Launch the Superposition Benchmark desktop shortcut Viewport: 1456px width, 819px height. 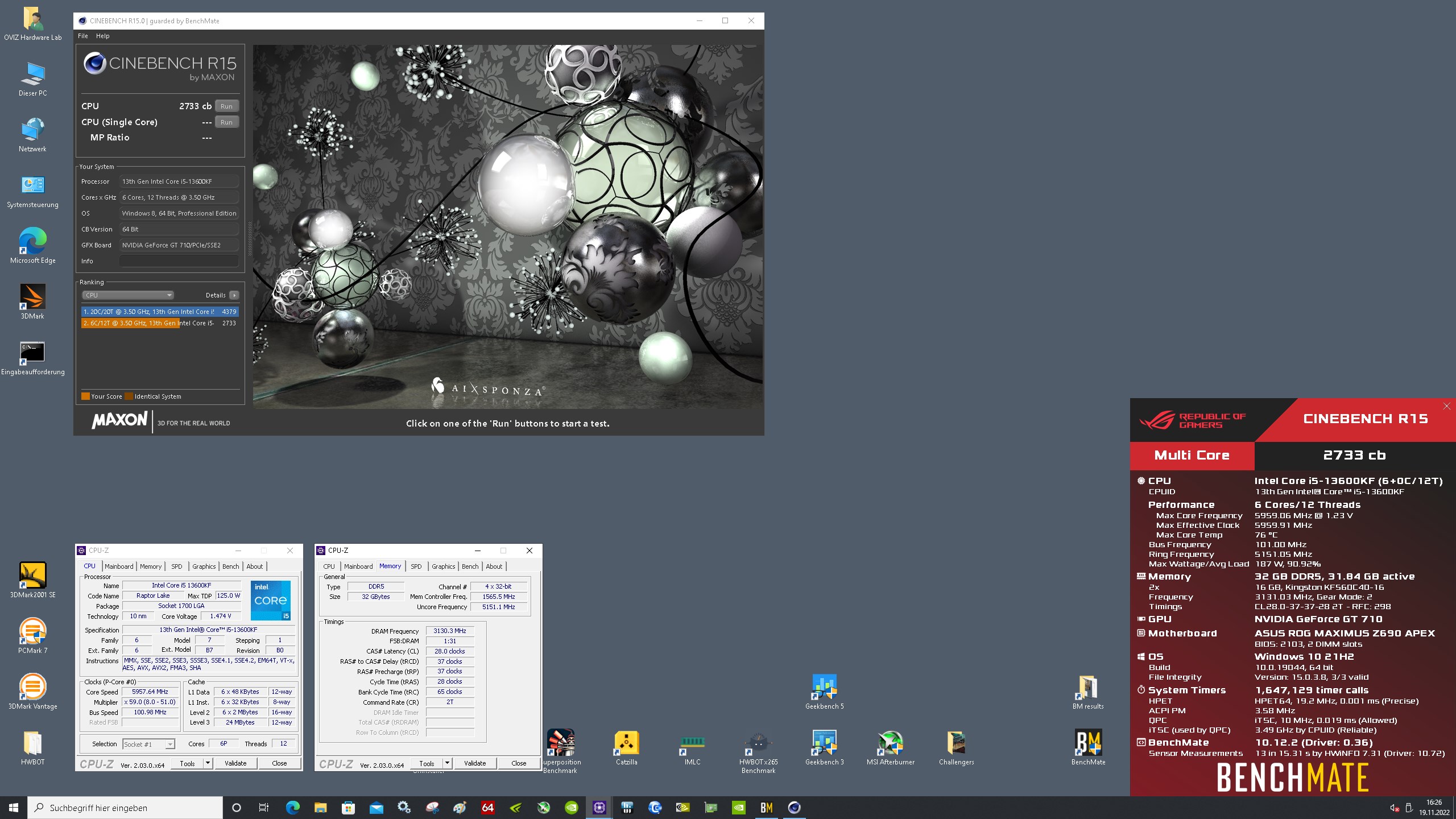point(561,751)
